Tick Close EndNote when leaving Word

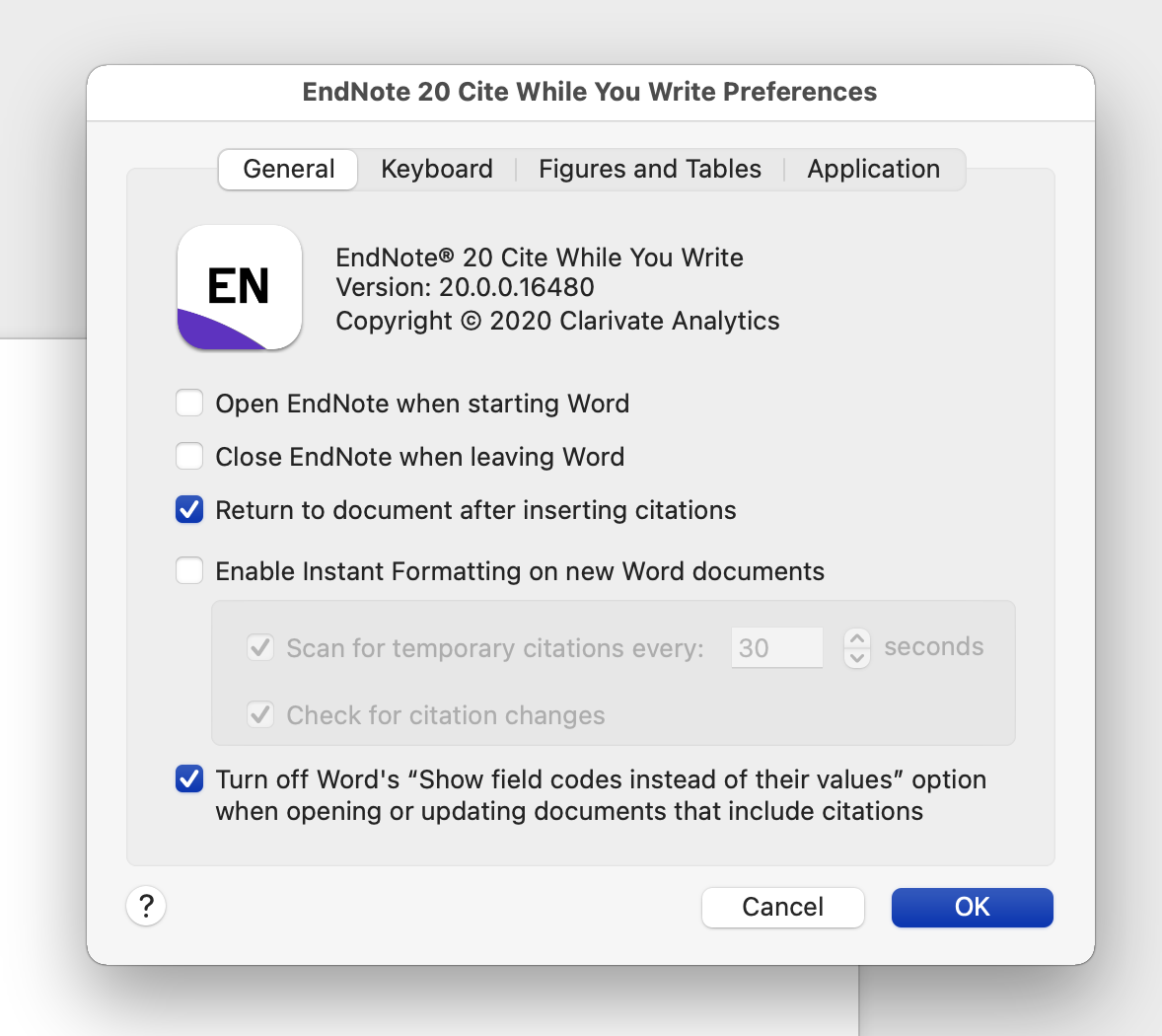(189, 457)
